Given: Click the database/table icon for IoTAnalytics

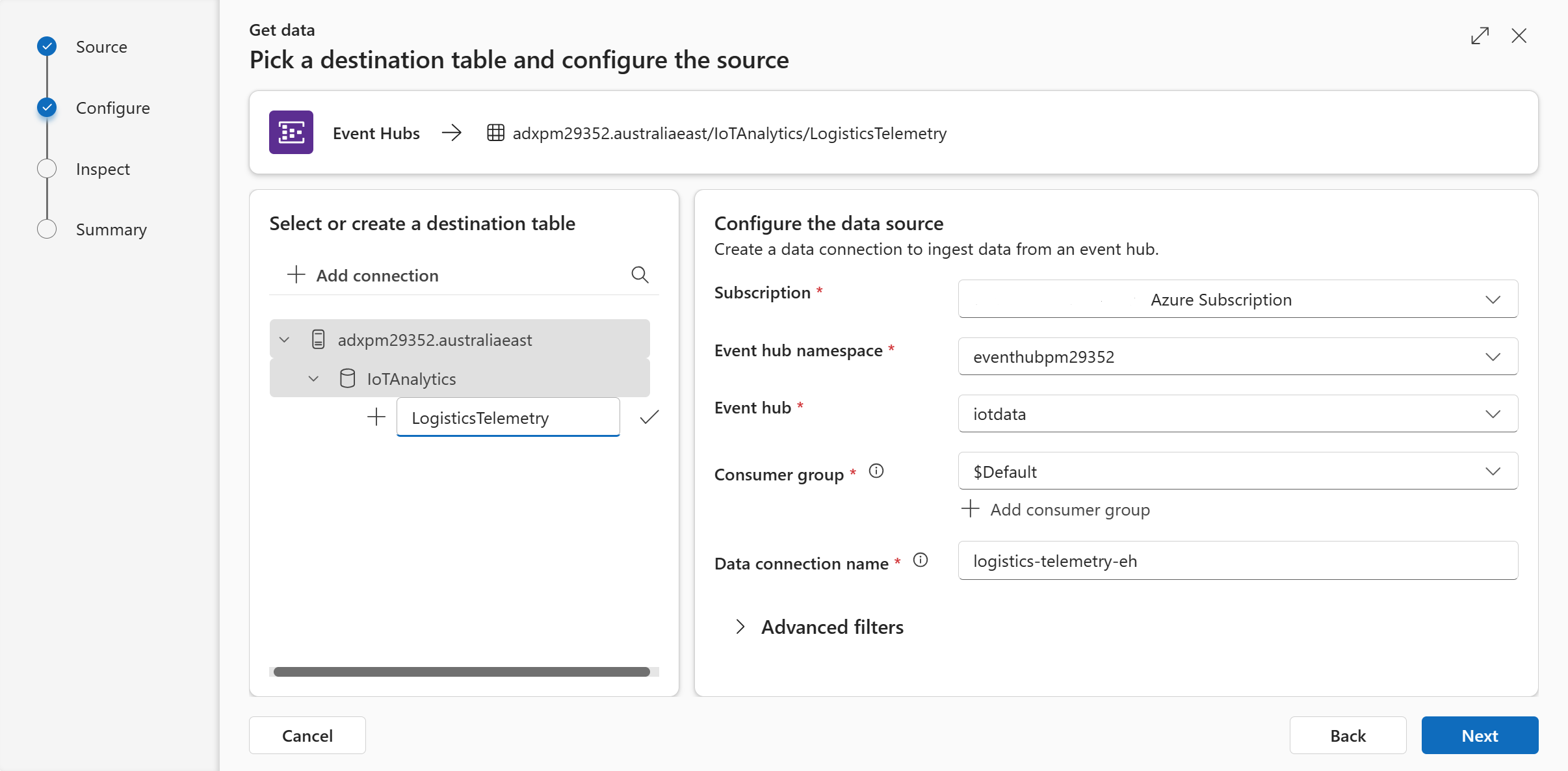Looking at the screenshot, I should pos(349,378).
